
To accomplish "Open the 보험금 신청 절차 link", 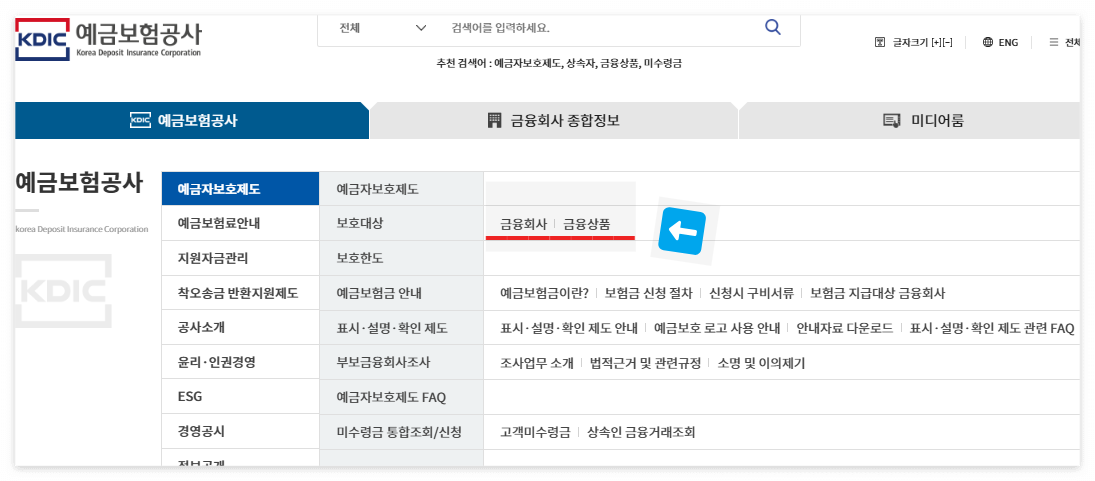I will point(649,293).
